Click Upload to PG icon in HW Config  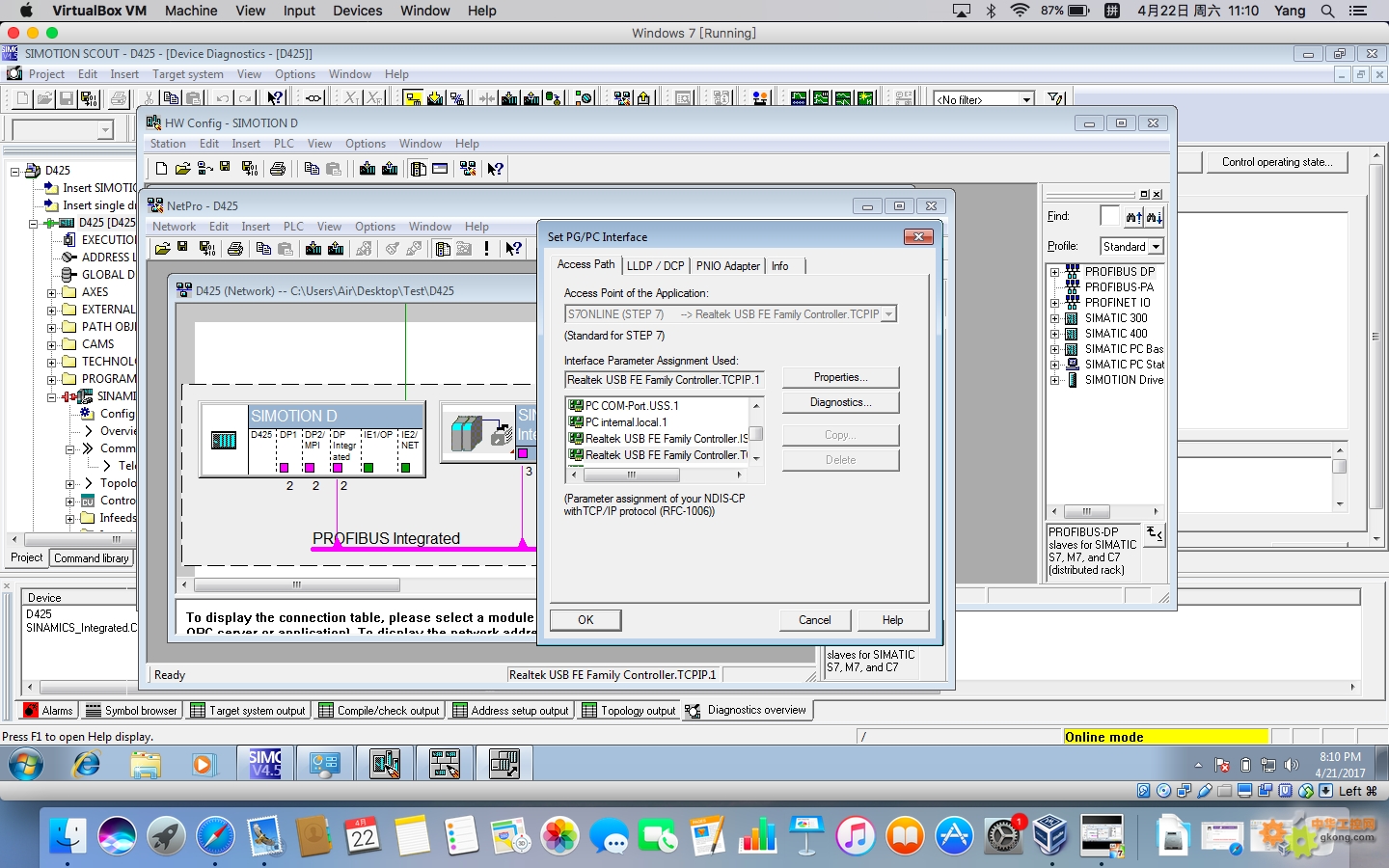[x=390, y=169]
